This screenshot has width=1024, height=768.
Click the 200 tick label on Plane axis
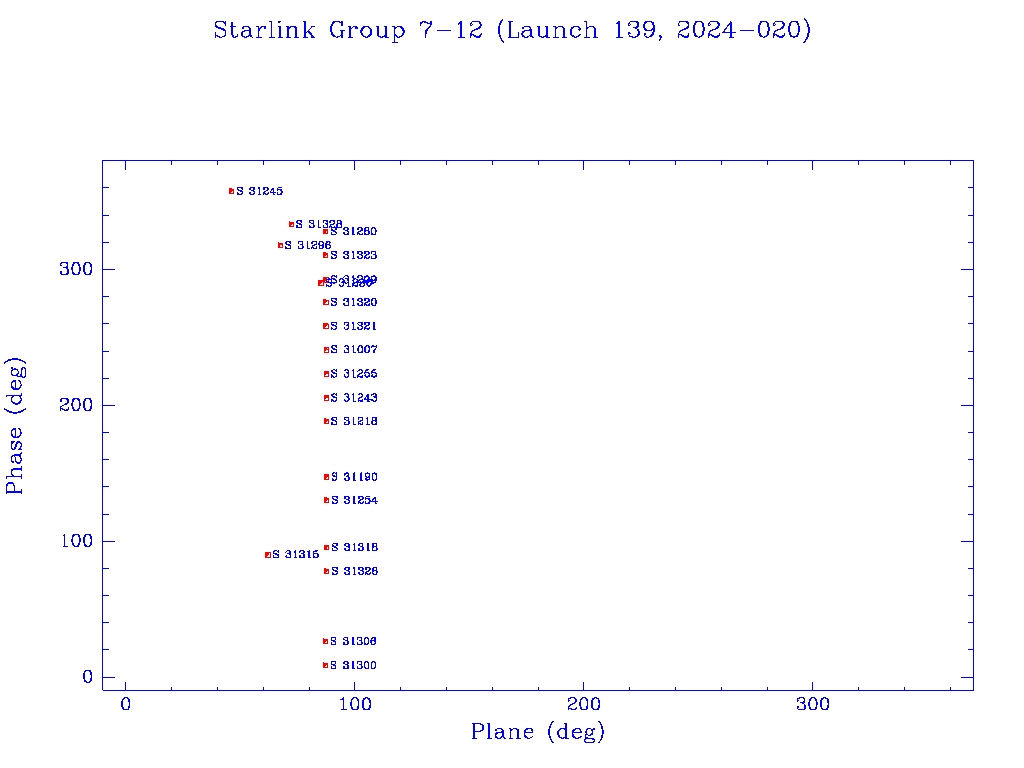coord(583,704)
